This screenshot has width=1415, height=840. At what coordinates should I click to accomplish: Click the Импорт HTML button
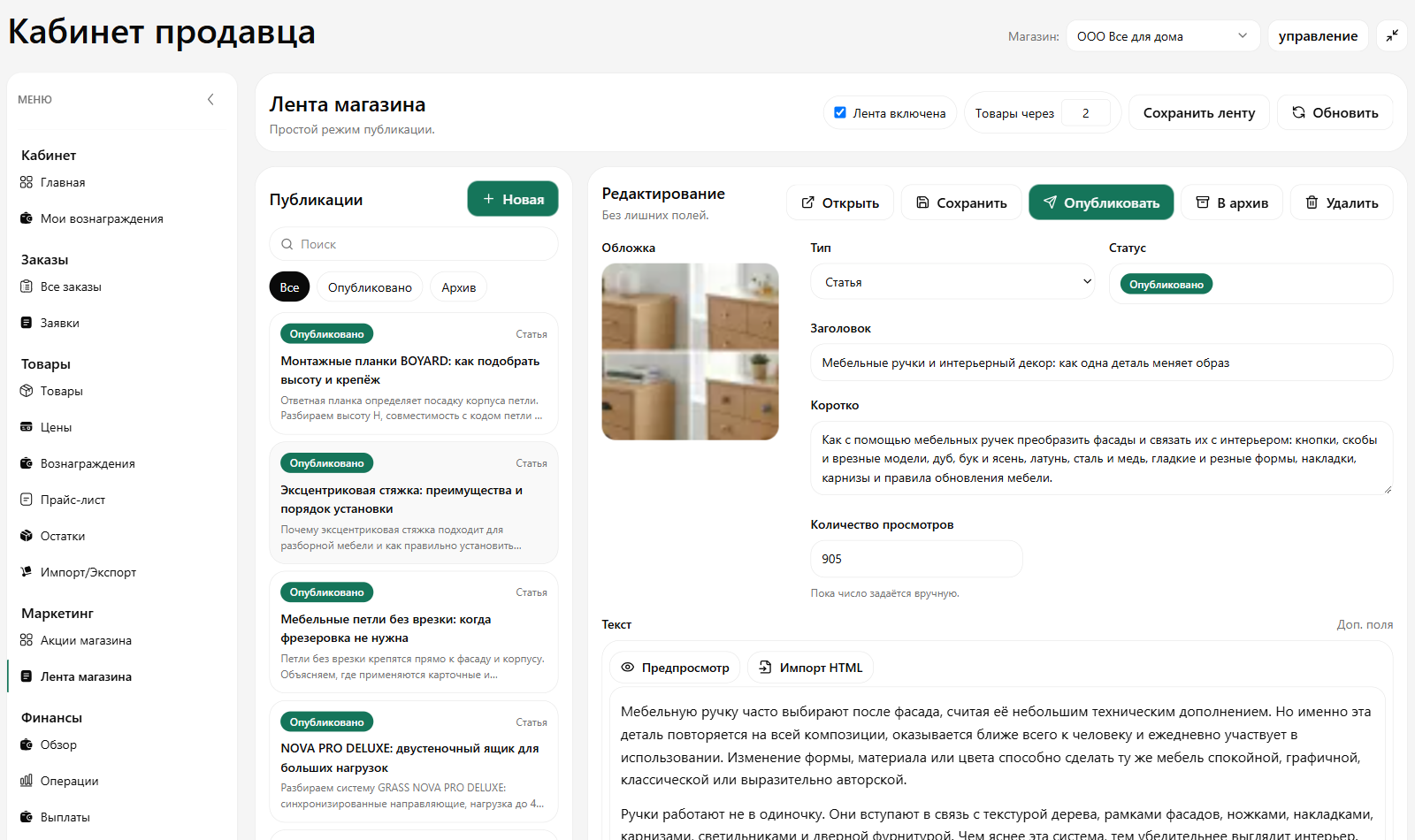811,668
